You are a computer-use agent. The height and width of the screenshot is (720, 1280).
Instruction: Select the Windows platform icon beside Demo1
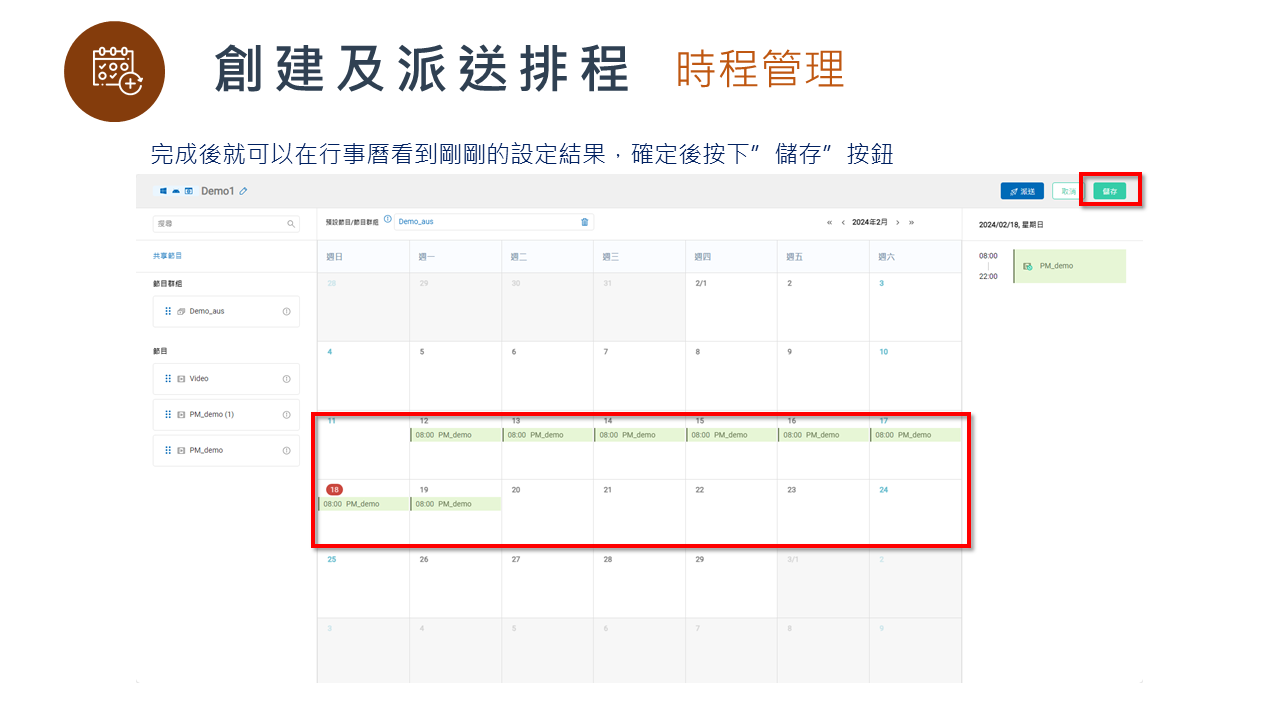point(163,190)
